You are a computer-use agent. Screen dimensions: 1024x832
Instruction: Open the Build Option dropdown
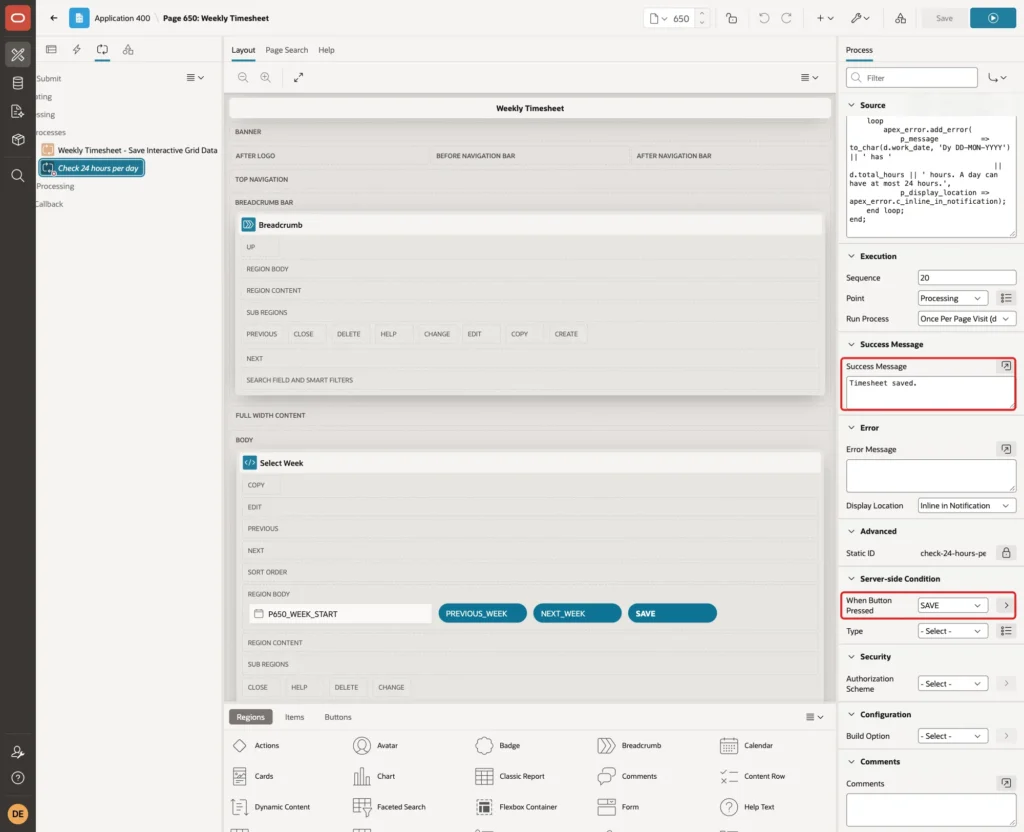[952, 735]
